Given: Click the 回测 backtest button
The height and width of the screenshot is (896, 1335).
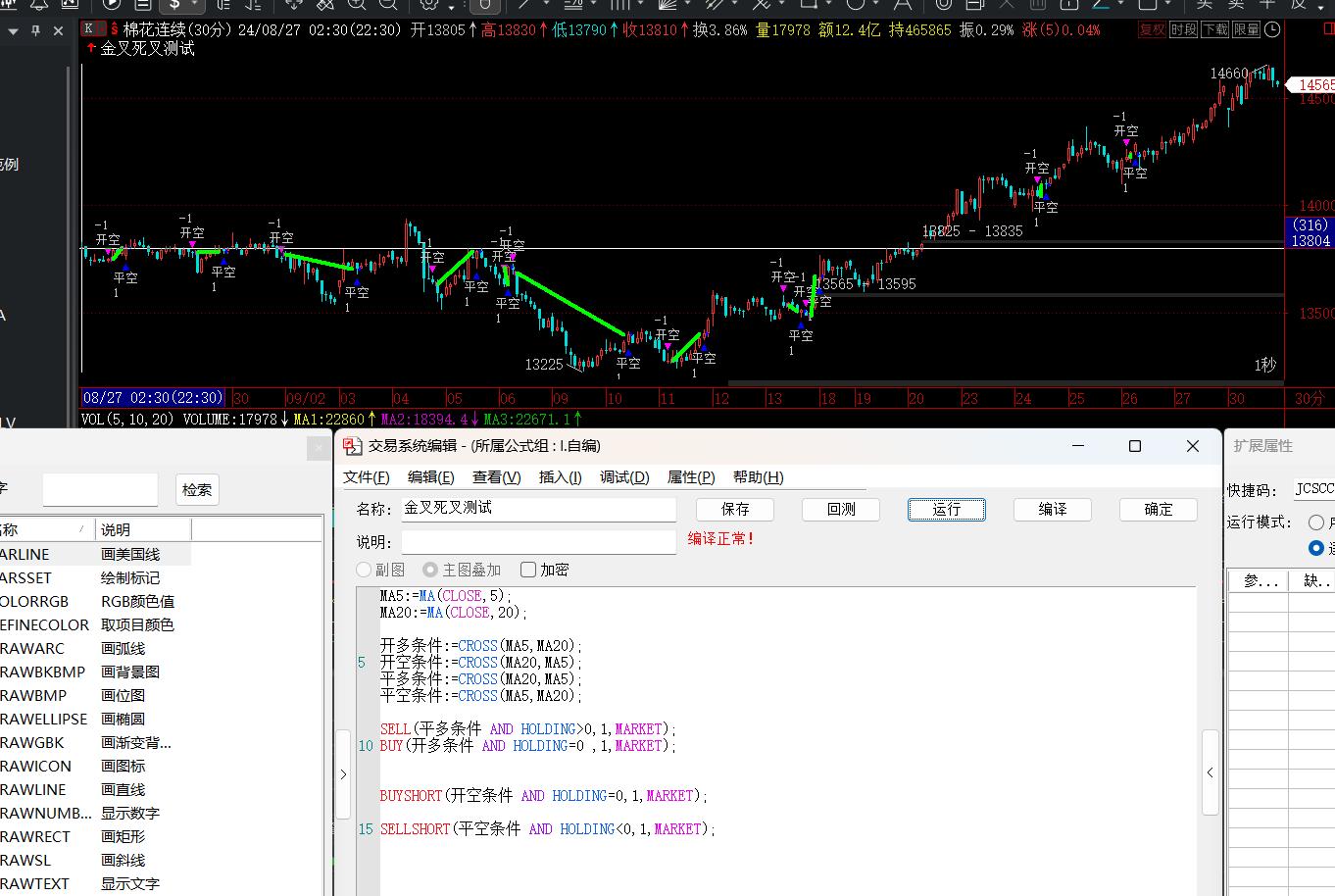Looking at the screenshot, I should (841, 510).
